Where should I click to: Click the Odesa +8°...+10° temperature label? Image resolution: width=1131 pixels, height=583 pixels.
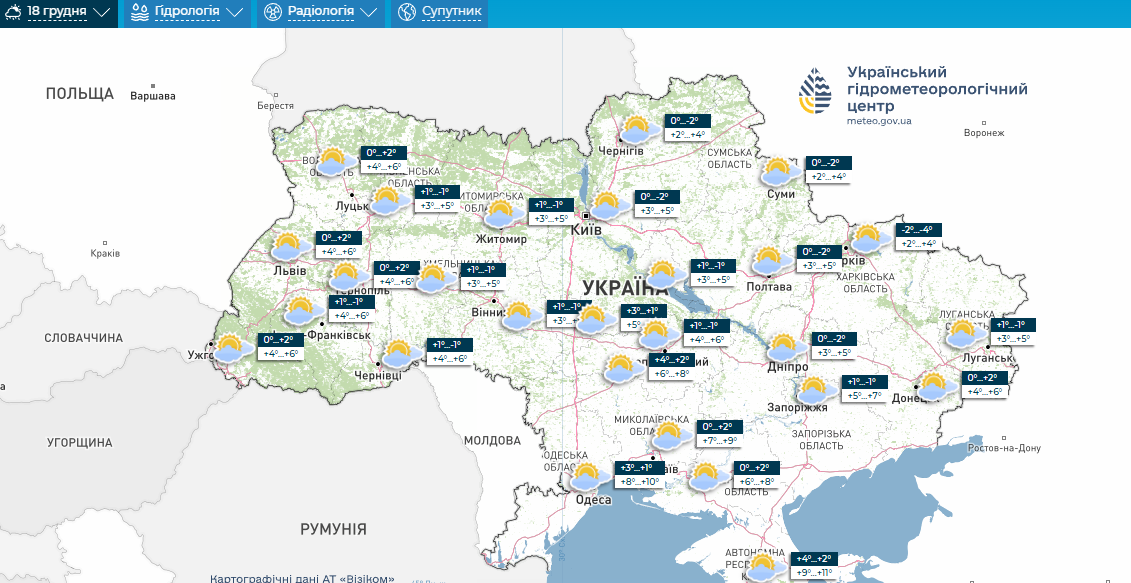click(x=639, y=481)
